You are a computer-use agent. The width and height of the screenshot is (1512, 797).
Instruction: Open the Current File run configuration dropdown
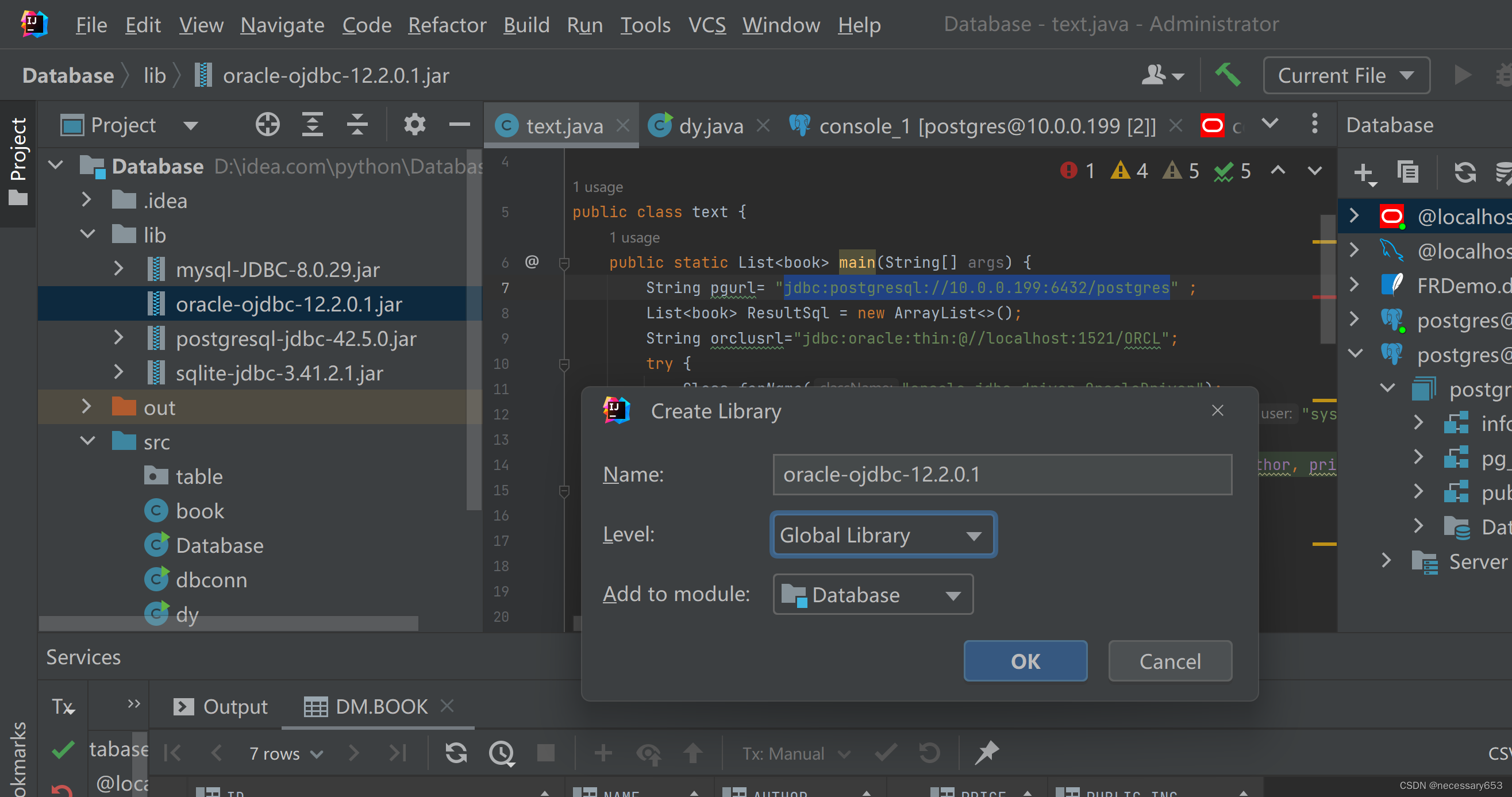[x=1345, y=75]
